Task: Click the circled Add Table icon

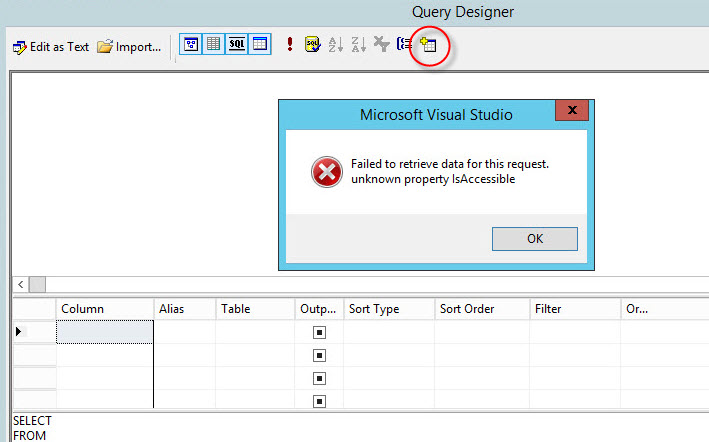Action: tap(428, 45)
